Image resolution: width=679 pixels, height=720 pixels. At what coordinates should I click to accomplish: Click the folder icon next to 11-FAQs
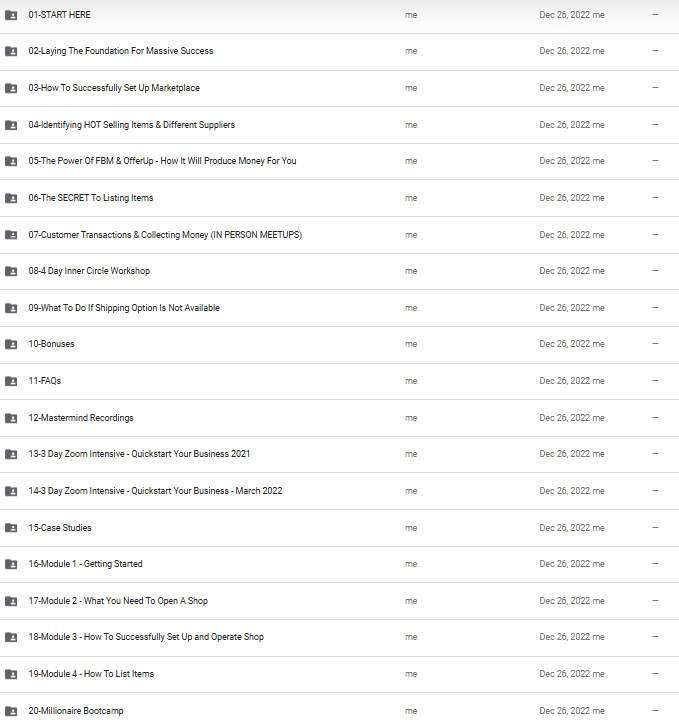(x=11, y=381)
